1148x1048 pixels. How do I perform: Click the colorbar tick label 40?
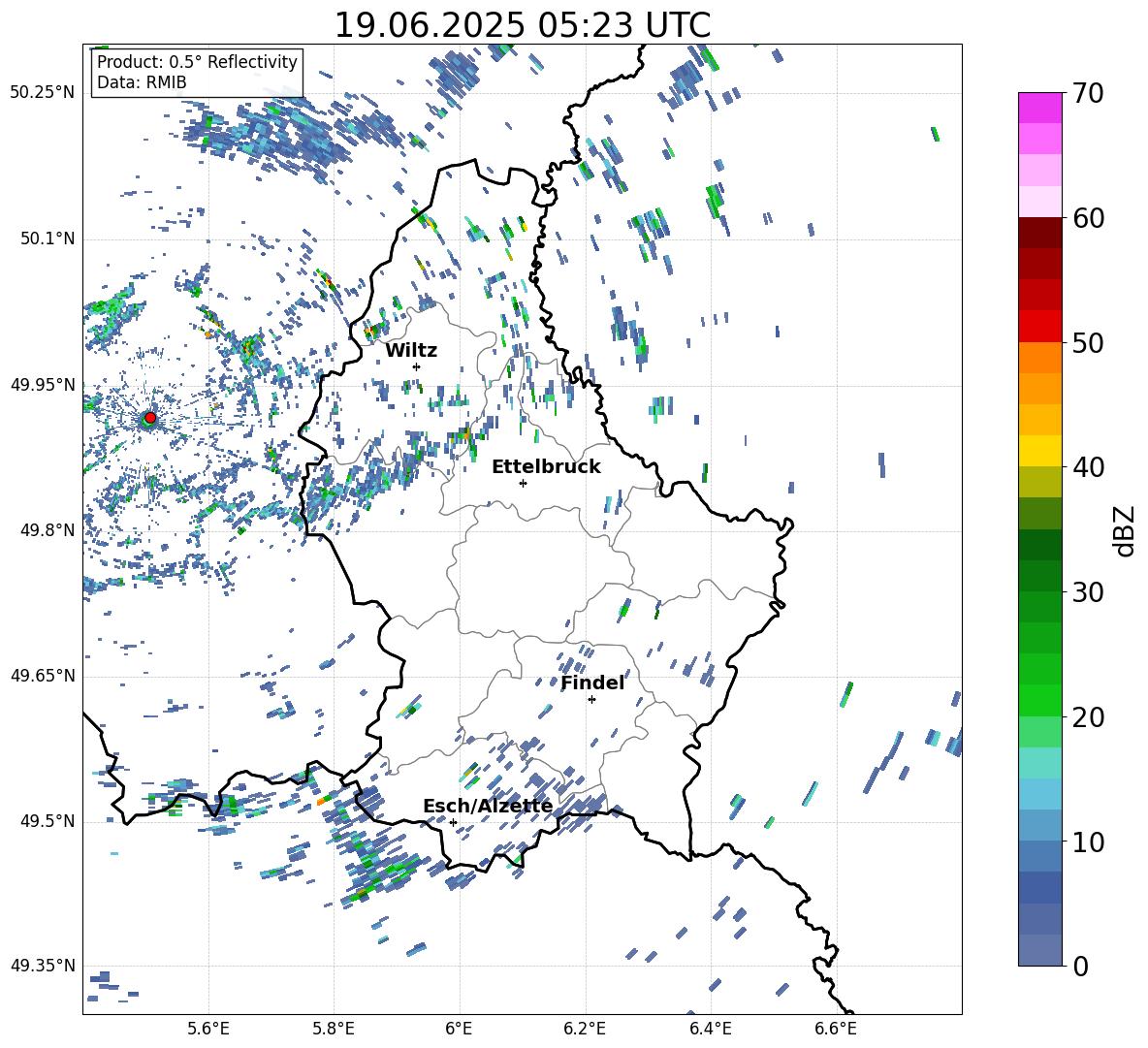(x=1088, y=467)
